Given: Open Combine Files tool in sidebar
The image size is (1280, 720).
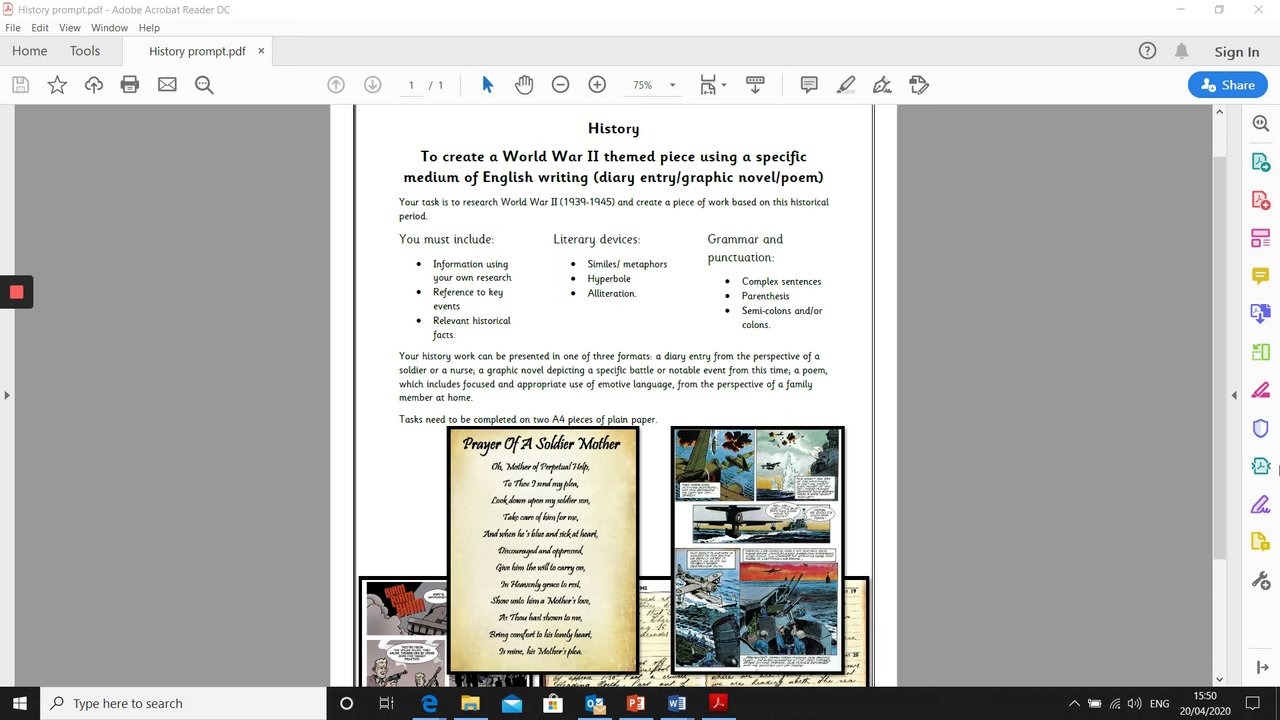Looking at the screenshot, I should click(x=1260, y=314).
